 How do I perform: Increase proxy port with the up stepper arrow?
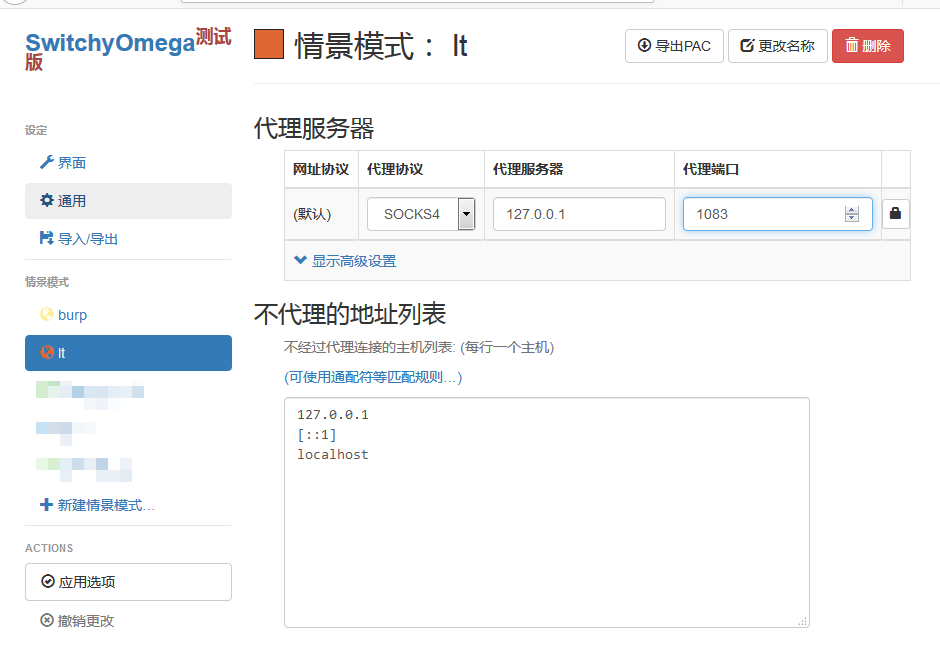(852, 210)
